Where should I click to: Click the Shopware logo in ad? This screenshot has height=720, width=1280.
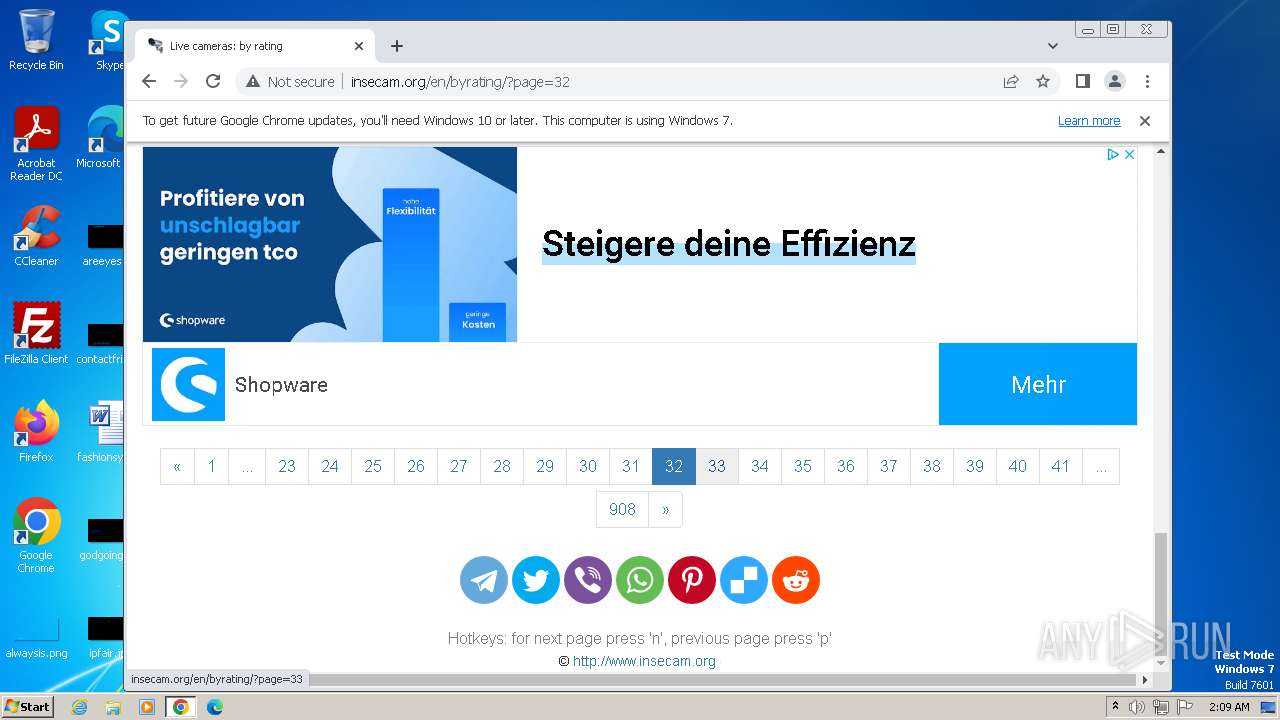point(188,384)
